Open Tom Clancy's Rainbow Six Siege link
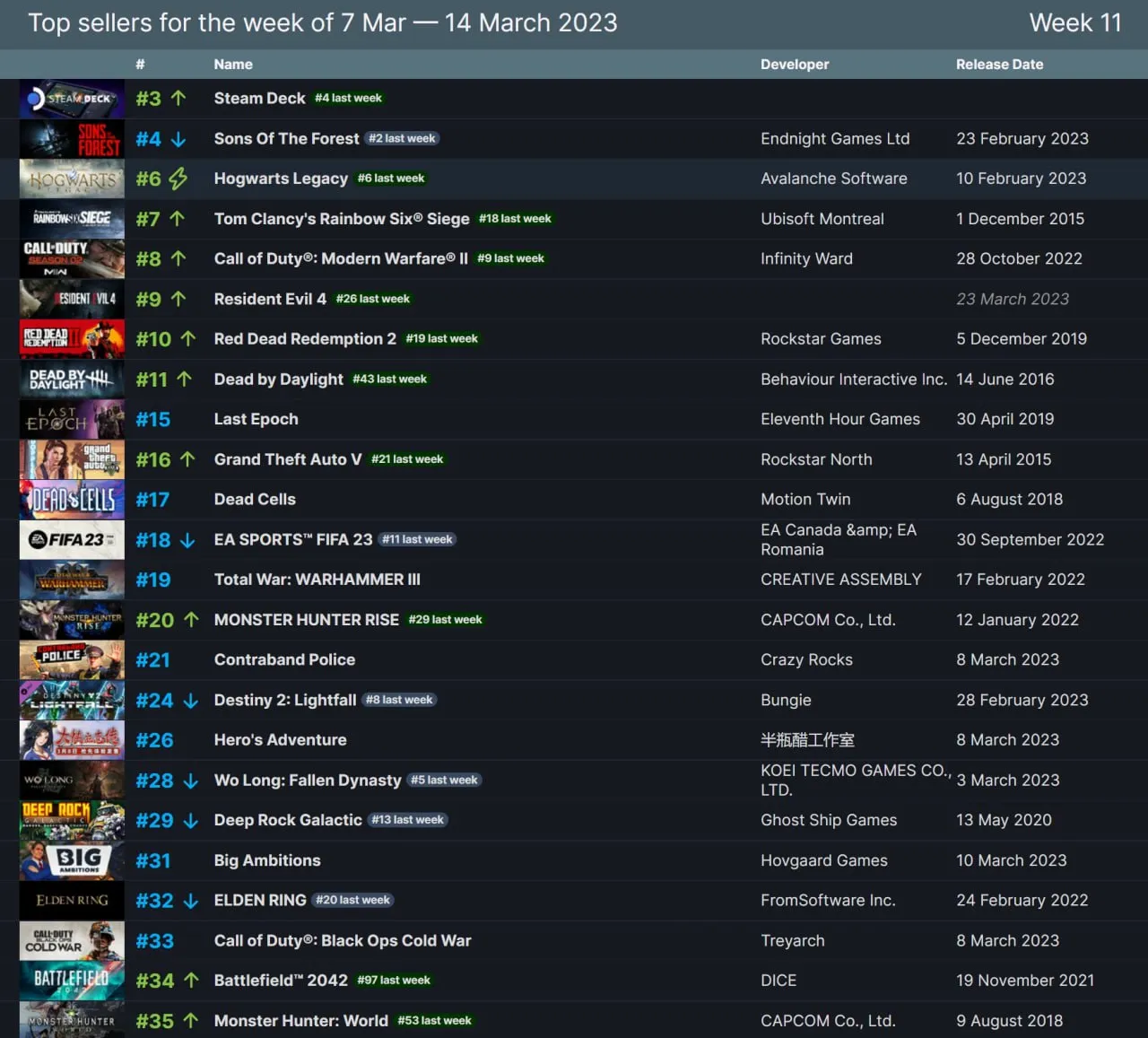Viewport: 1148px width, 1038px height. pos(342,218)
